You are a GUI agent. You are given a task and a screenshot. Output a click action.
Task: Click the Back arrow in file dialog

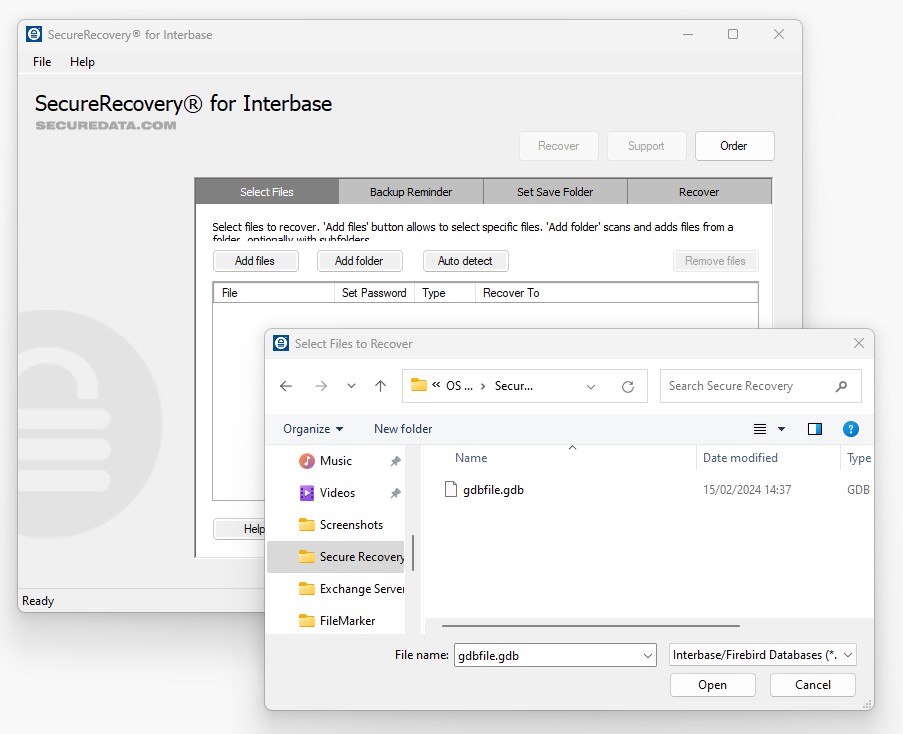point(286,386)
